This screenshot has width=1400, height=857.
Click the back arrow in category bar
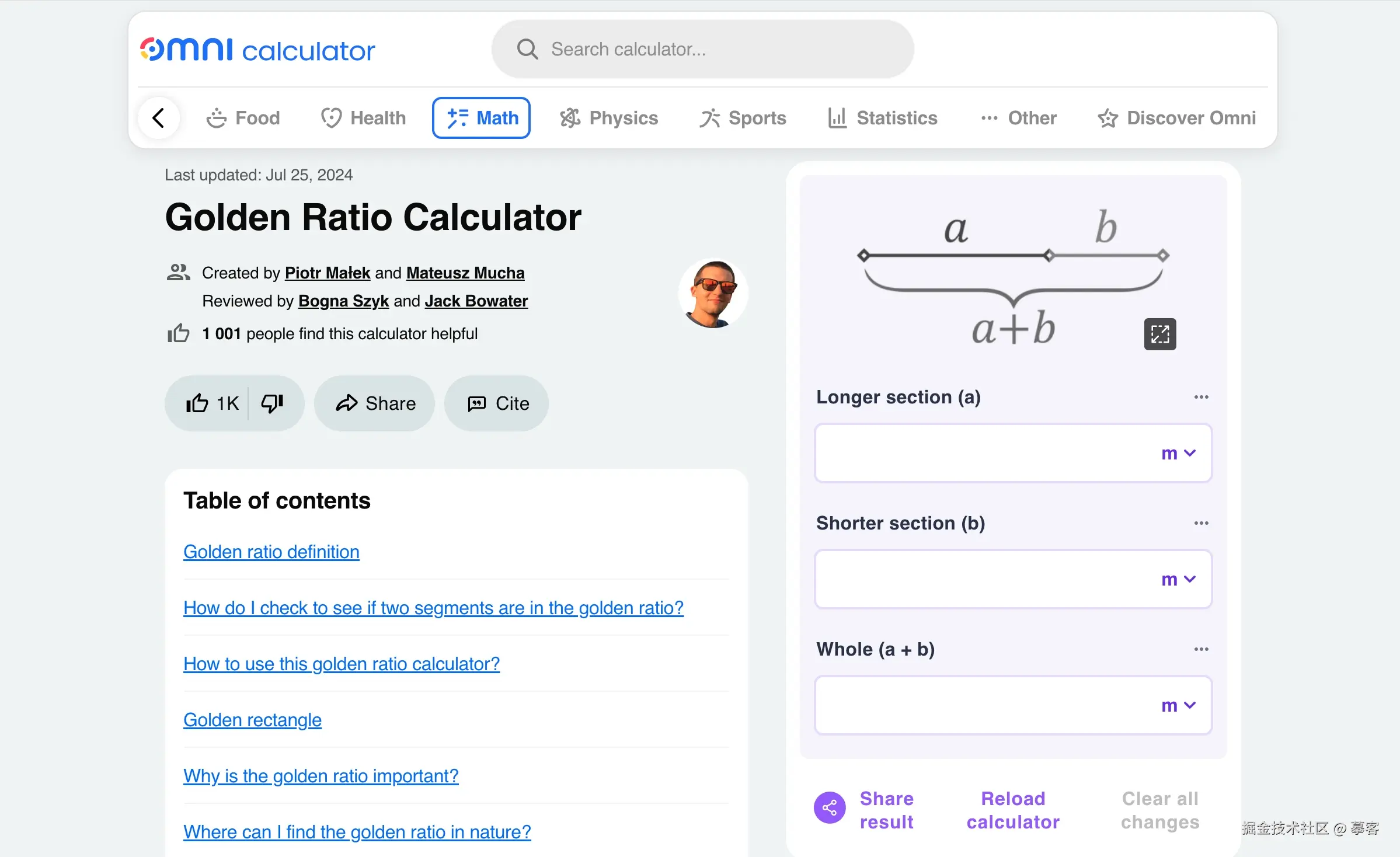pos(158,118)
